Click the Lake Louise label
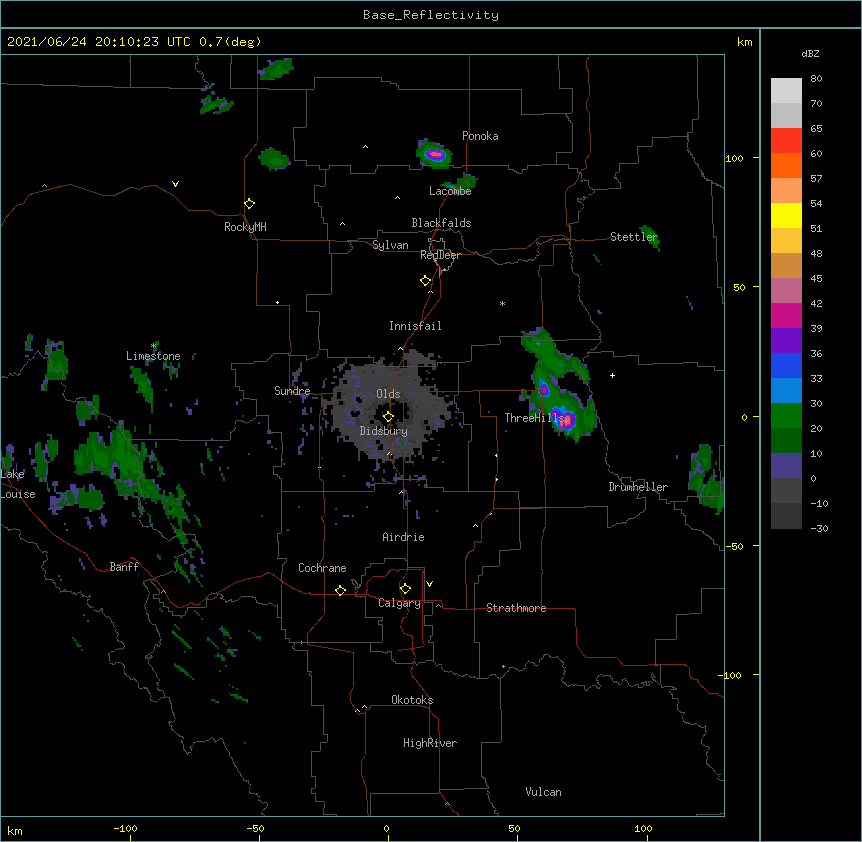This screenshot has height=842, width=862. click(16, 484)
